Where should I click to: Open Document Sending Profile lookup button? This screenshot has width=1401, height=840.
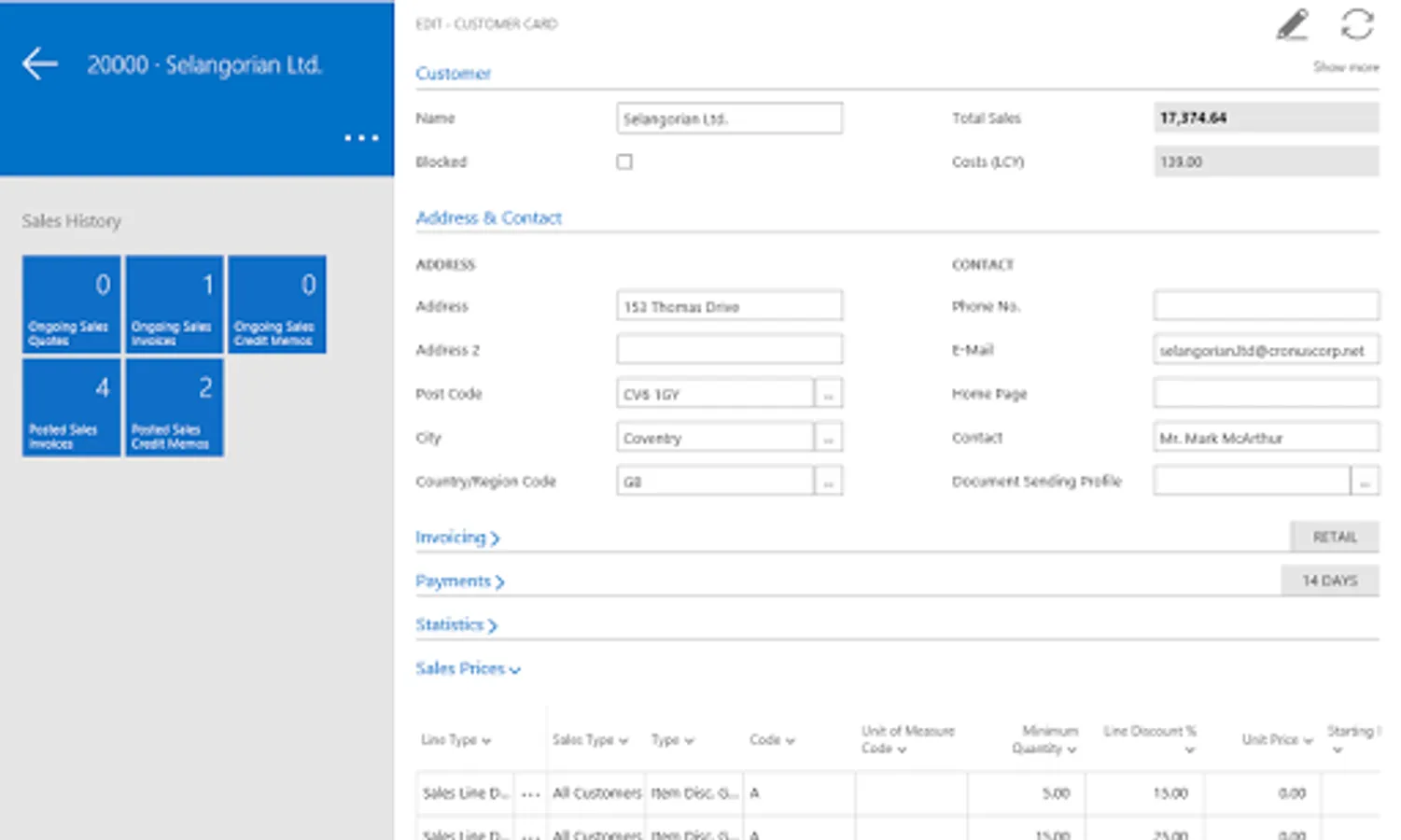pyautogui.click(x=1364, y=482)
